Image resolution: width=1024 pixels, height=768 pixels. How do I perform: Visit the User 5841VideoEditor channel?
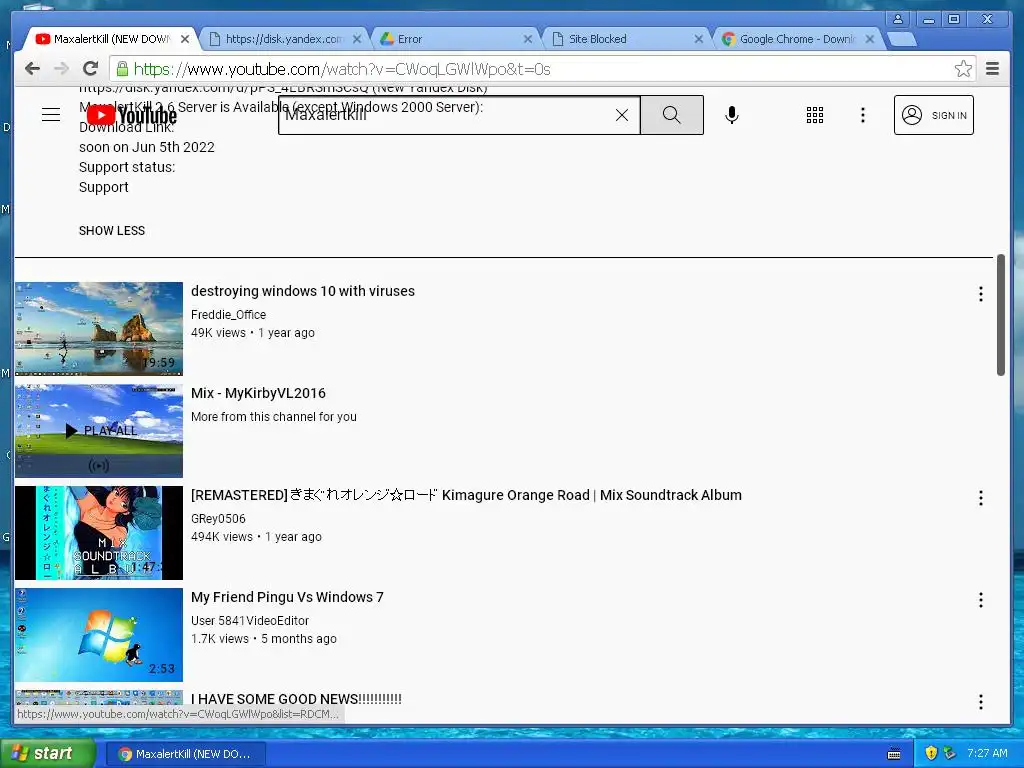point(249,620)
